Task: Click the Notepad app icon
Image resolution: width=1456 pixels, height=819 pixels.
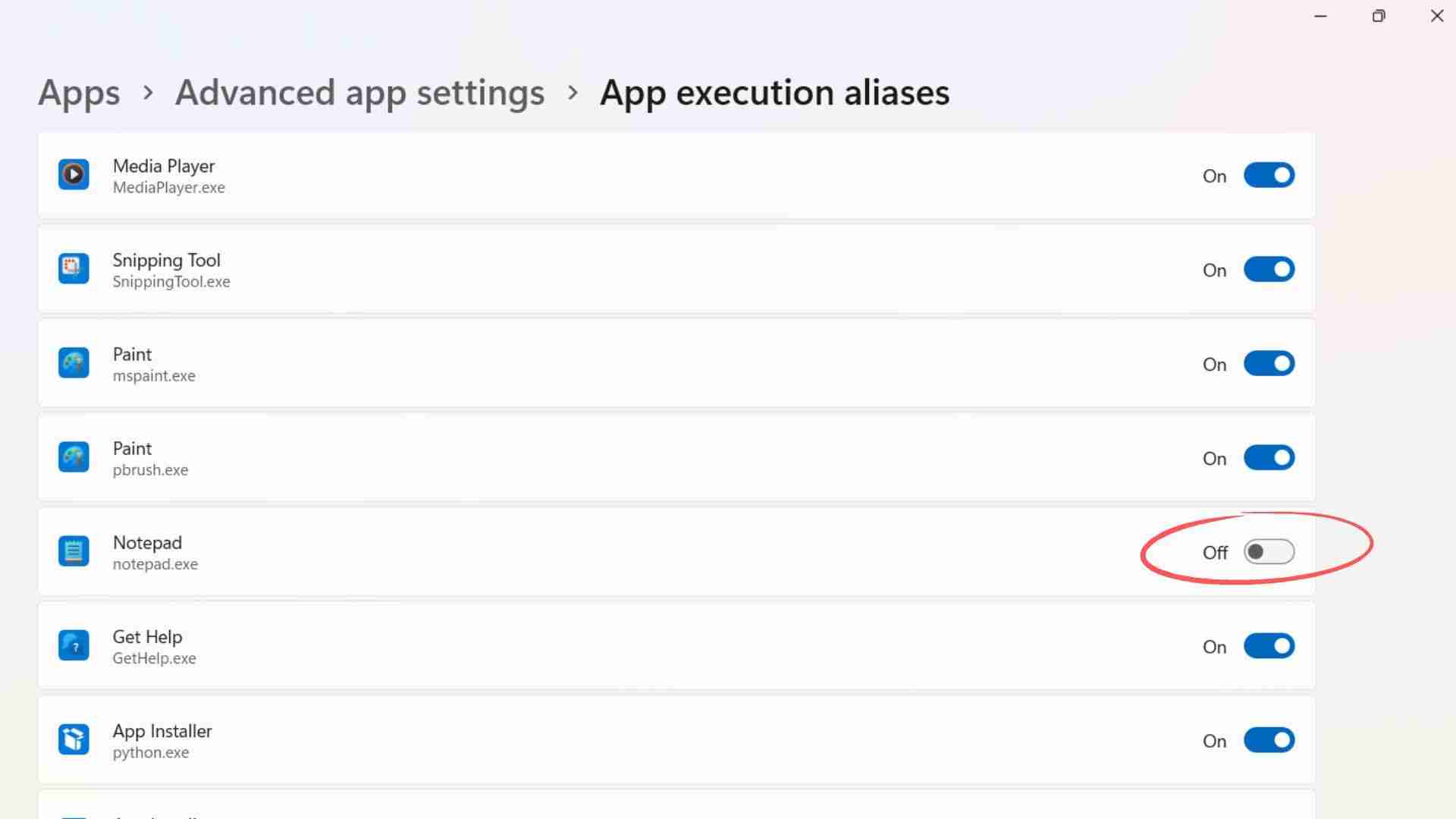Action: [74, 551]
